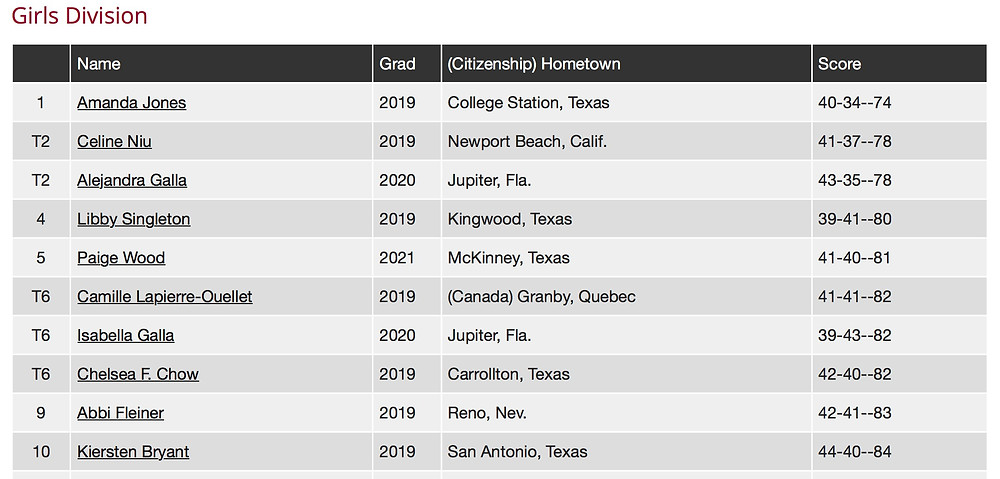Viewport: 1000px width, 479px height.
Task: Open Amanda Jones player profile link
Action: [x=131, y=103]
